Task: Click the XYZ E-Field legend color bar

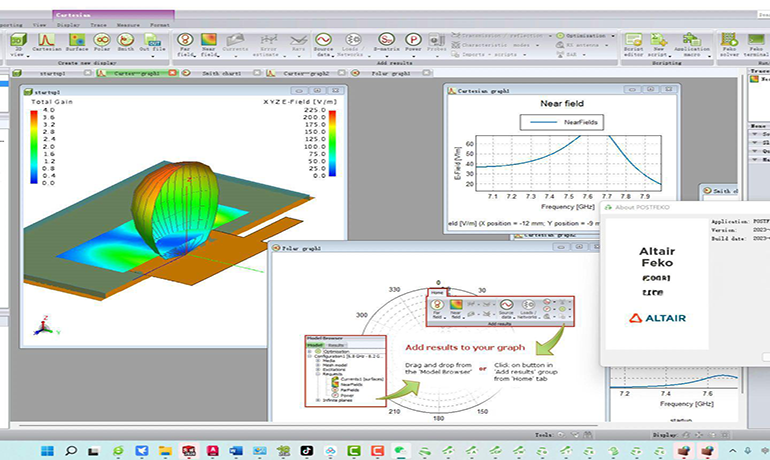Action: [x=332, y=143]
